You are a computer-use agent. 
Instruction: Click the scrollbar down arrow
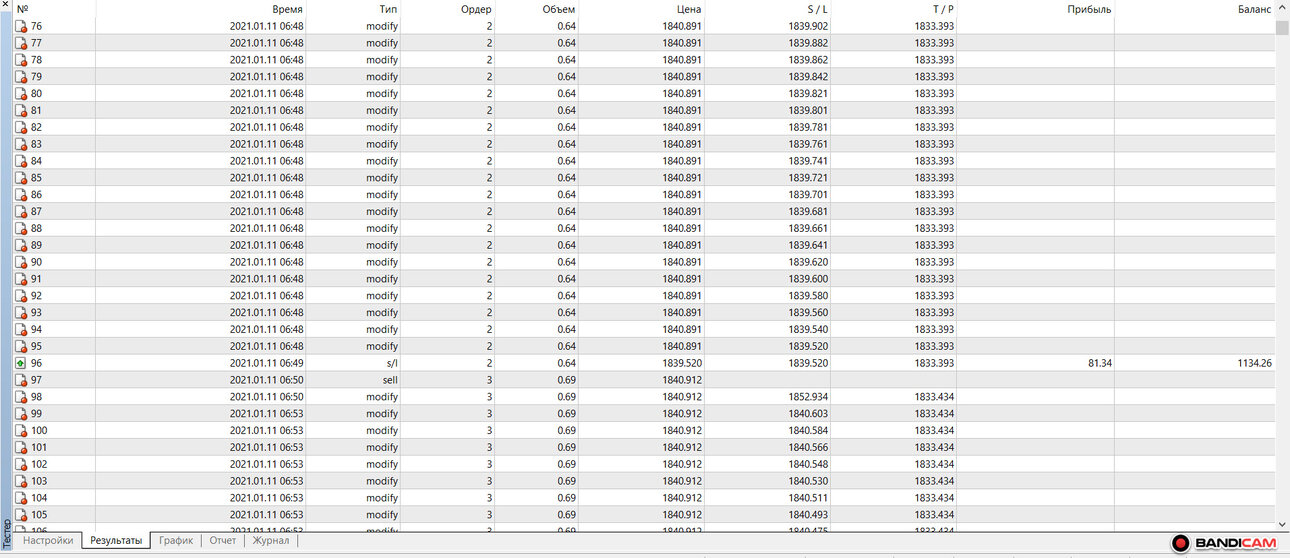click(x=1282, y=523)
